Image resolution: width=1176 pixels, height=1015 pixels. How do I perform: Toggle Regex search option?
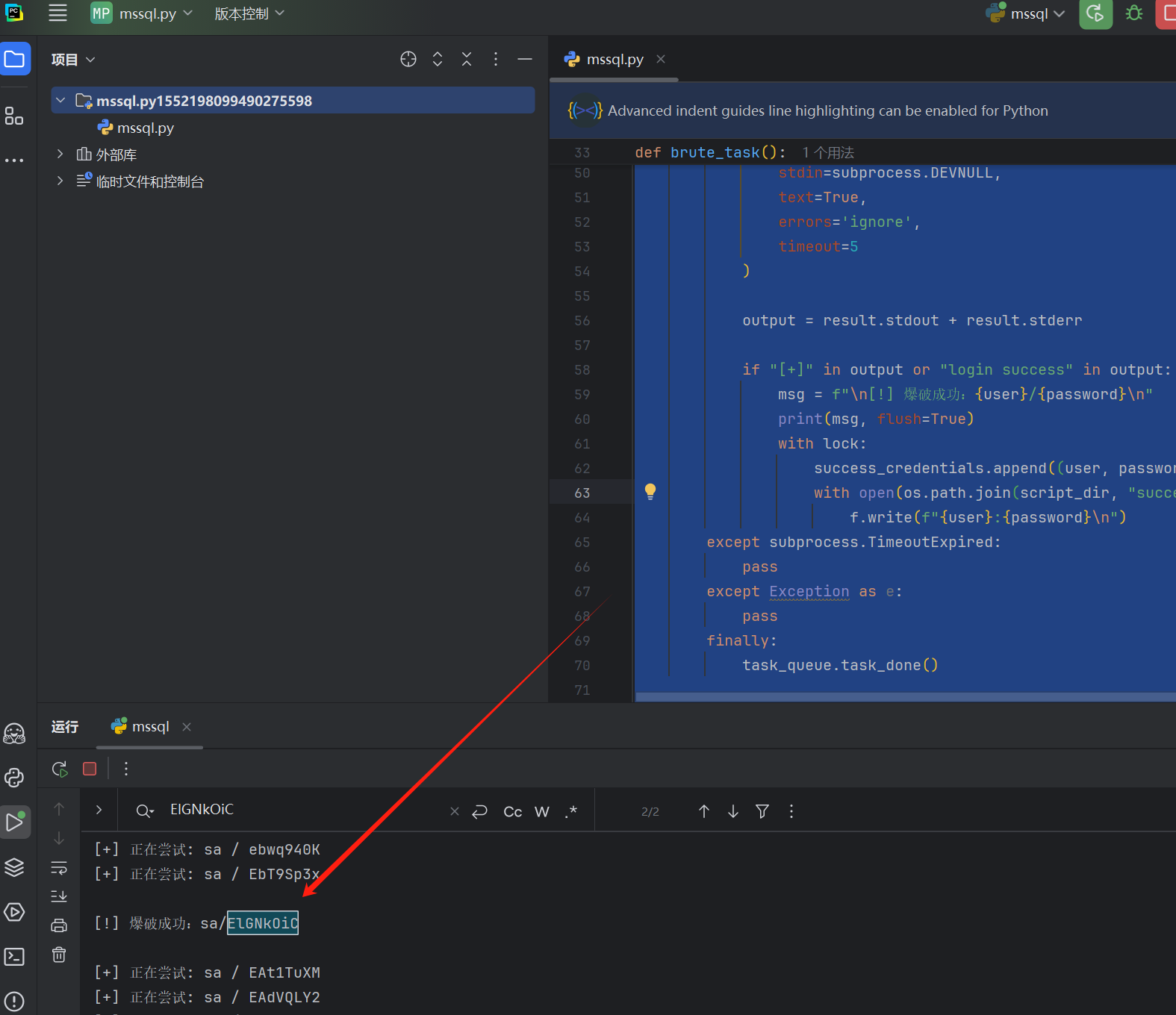(x=571, y=811)
